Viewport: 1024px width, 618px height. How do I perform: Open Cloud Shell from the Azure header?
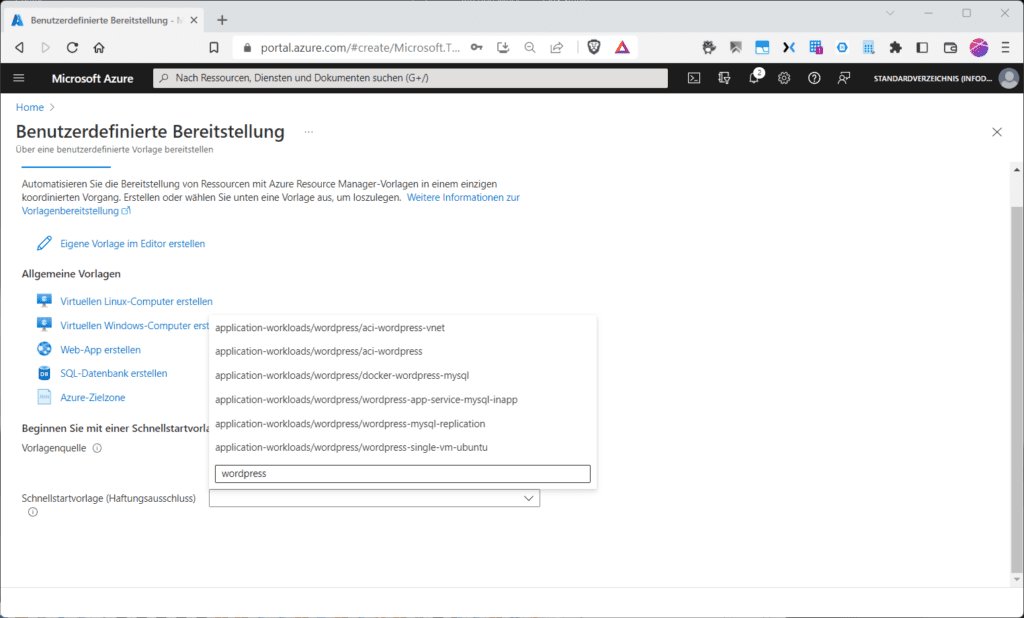[x=694, y=78]
